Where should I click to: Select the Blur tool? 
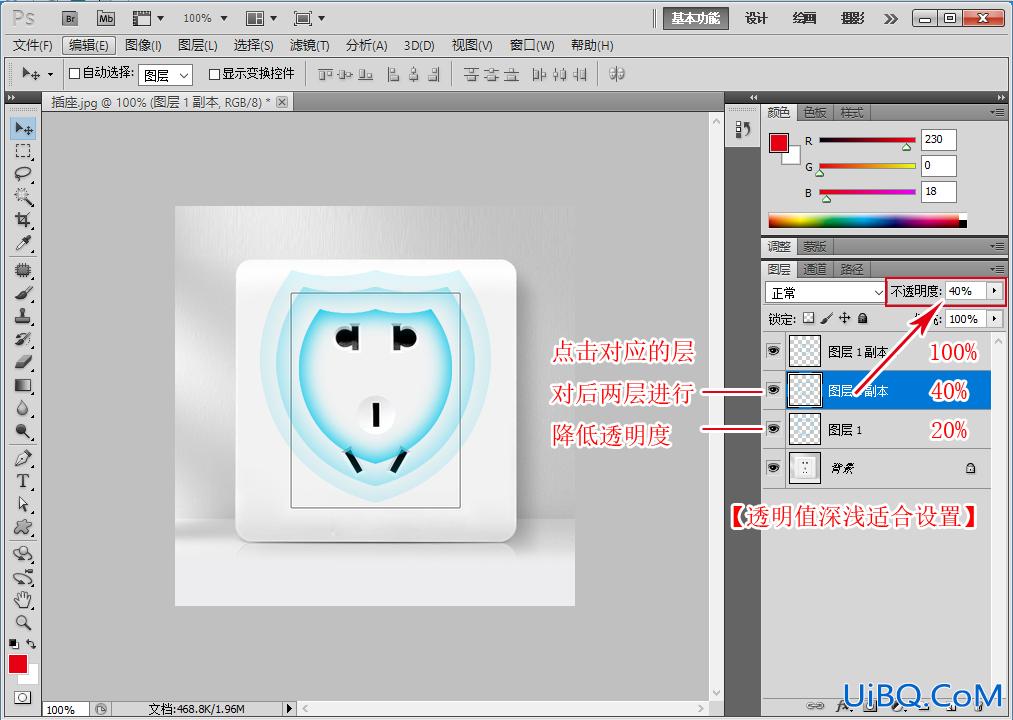tap(23, 408)
